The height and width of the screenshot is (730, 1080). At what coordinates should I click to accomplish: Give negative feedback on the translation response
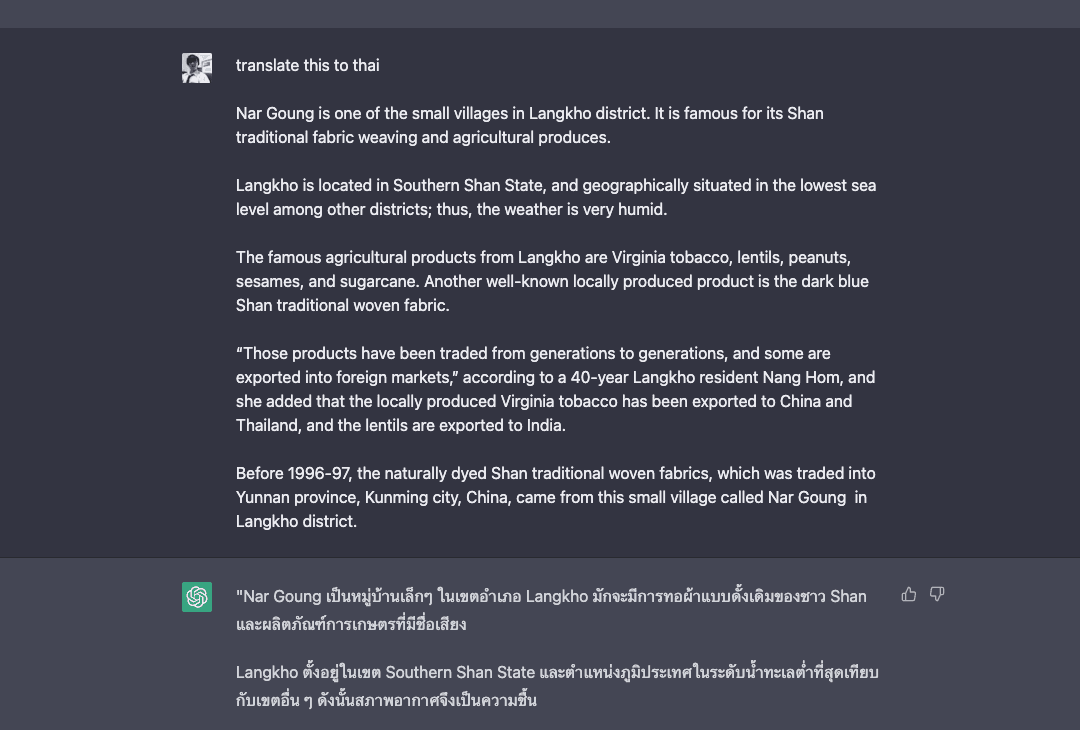(x=936, y=594)
